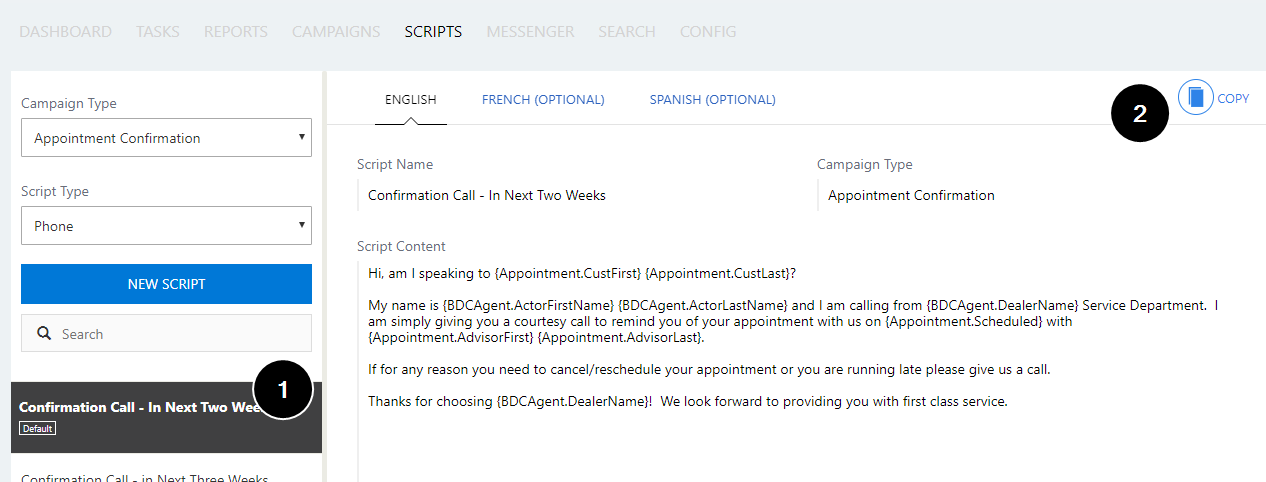
Task: Go to the Tasks menu
Action: [158, 32]
